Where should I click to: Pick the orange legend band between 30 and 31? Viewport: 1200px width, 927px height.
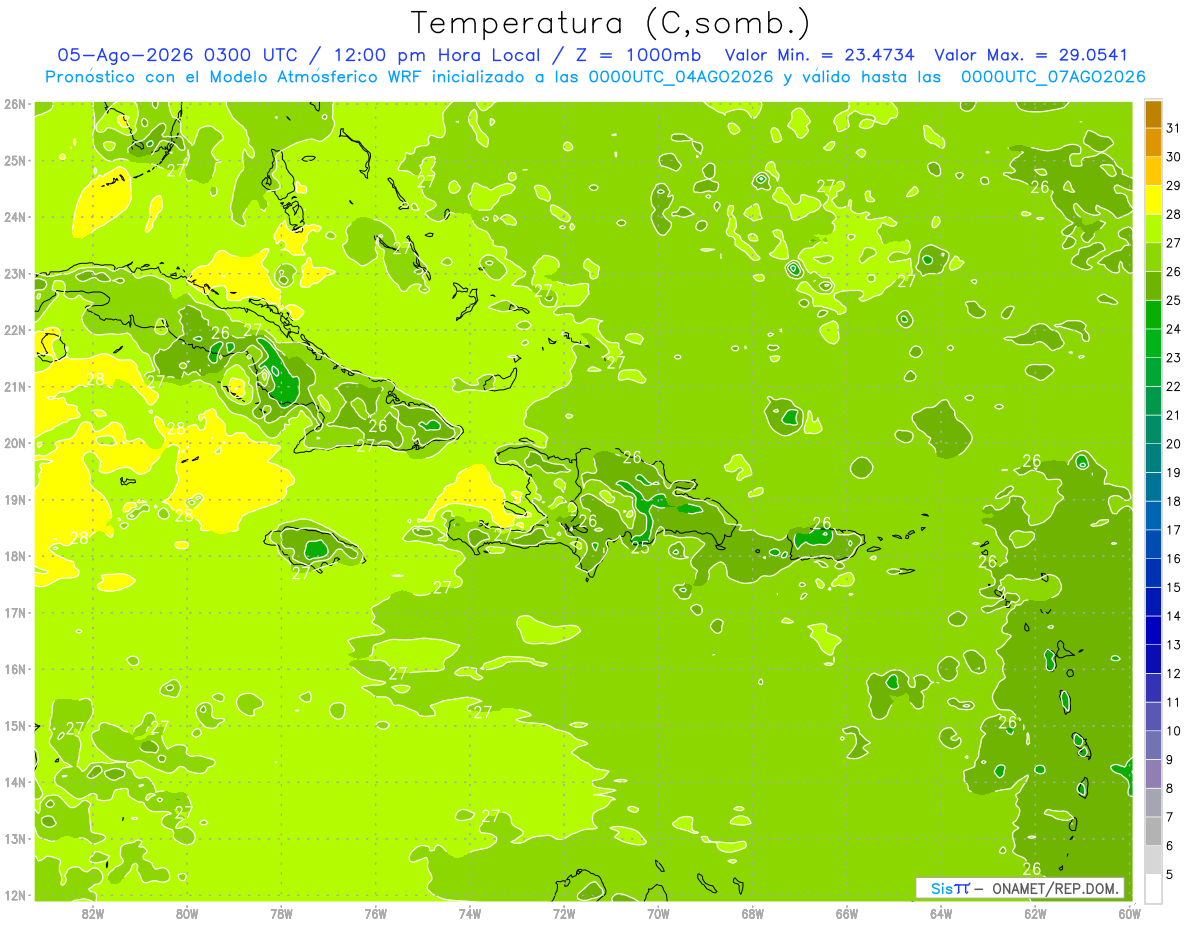point(1153,143)
